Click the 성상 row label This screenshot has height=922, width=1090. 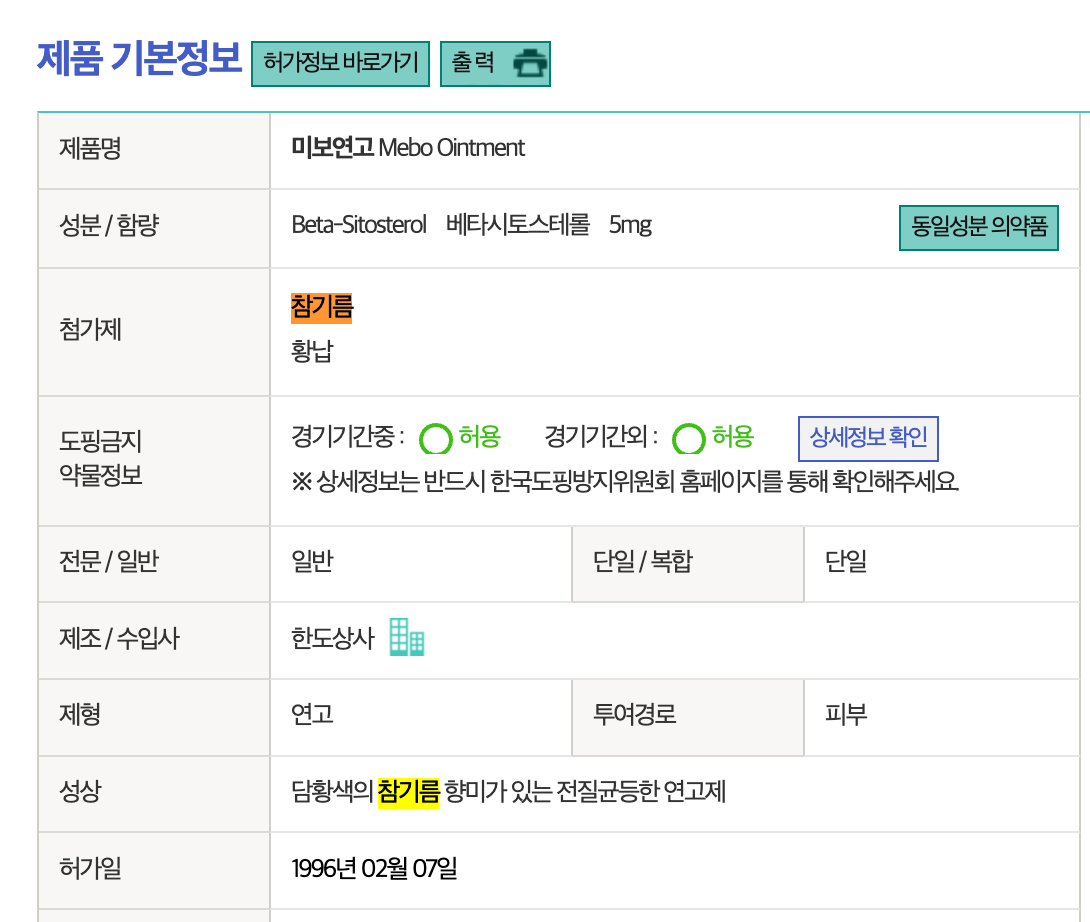[80, 791]
